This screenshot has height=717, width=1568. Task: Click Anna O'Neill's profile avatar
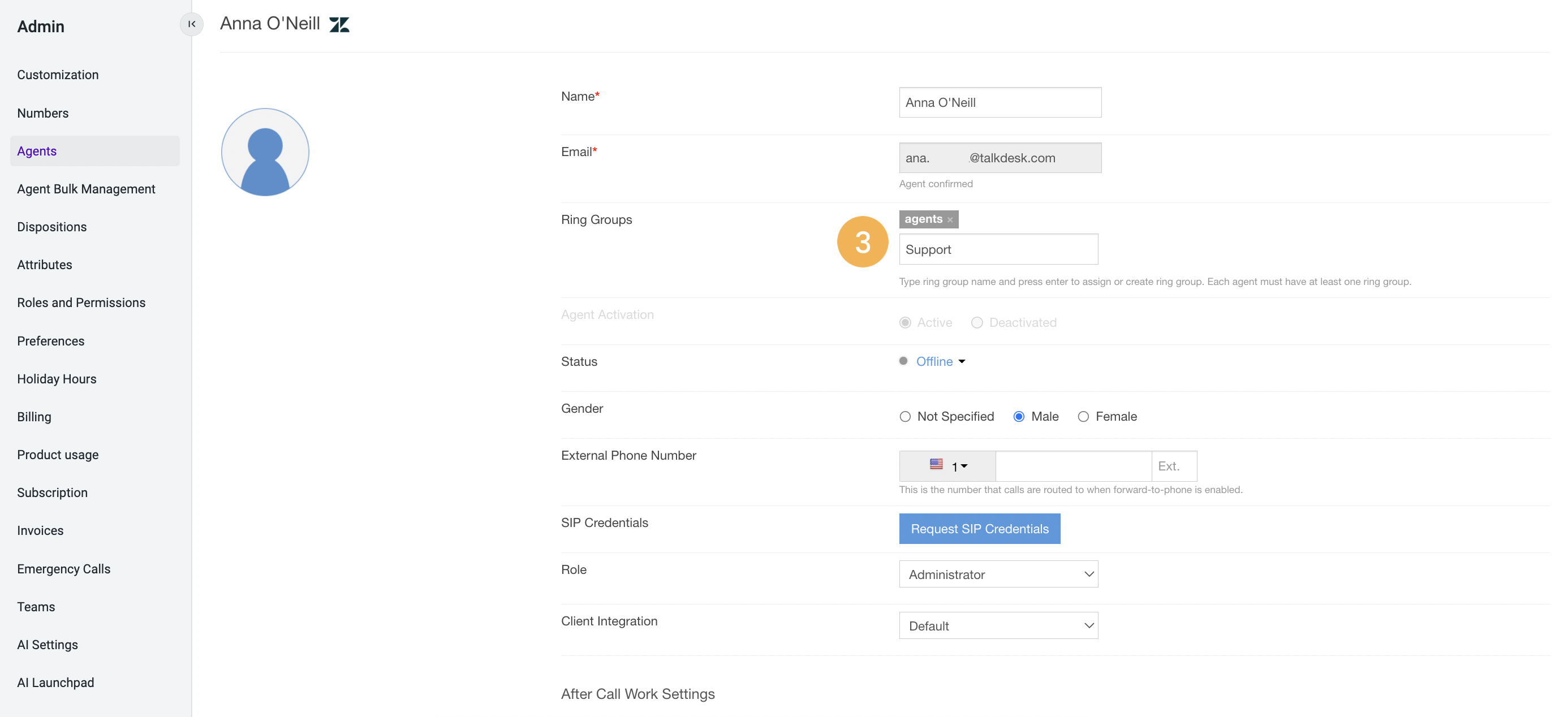pos(265,152)
